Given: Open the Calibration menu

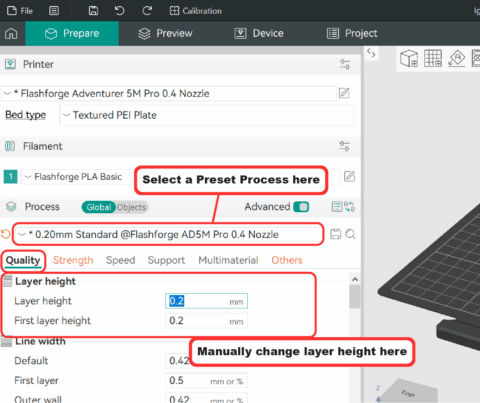Looking at the screenshot, I should pyautogui.click(x=195, y=11).
